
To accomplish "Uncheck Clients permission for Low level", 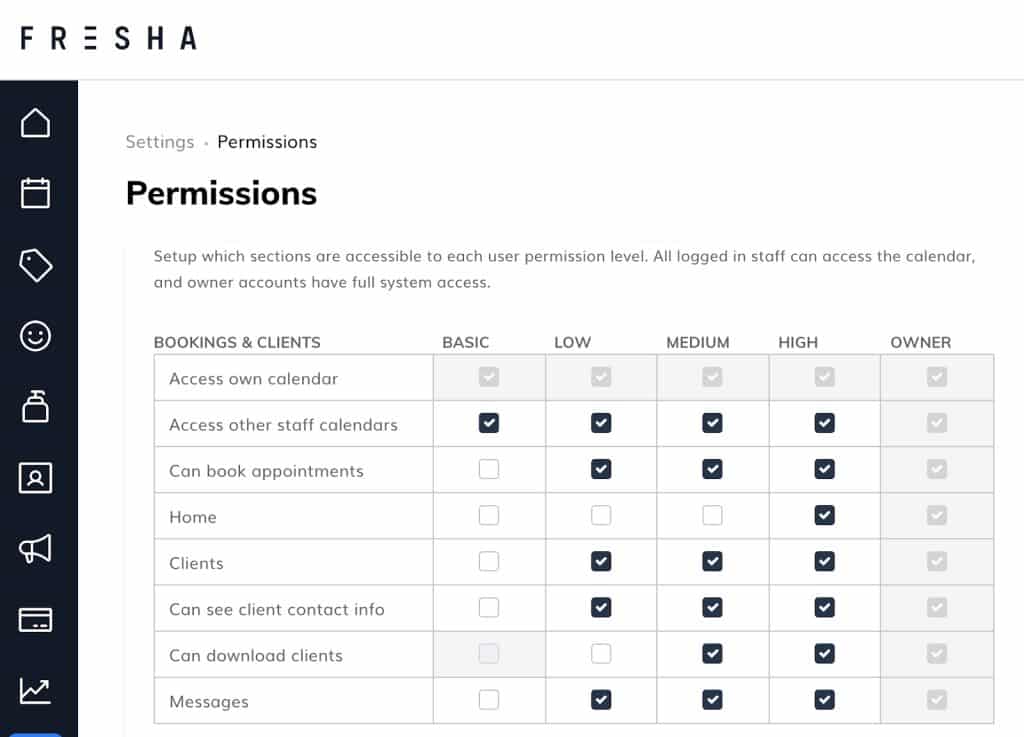I will [601, 561].
